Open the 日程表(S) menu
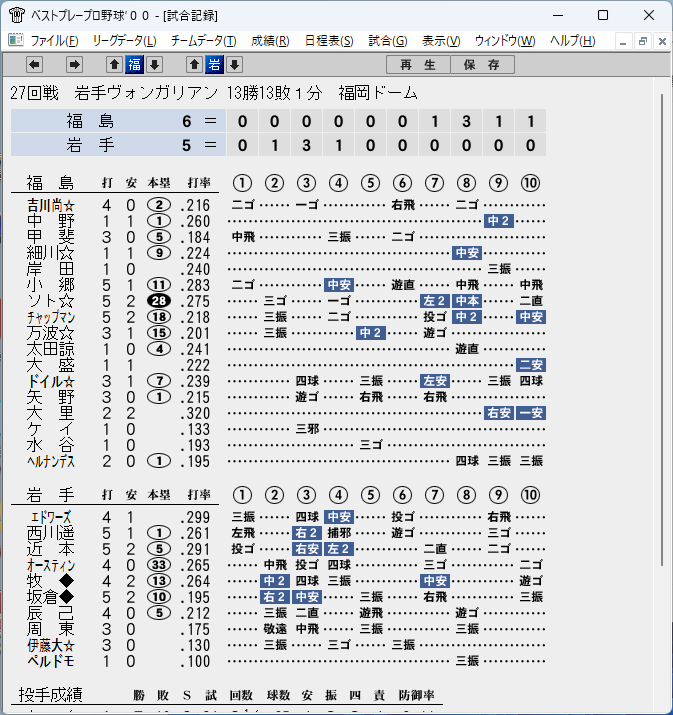Viewport: 673px width, 715px height. (329, 41)
